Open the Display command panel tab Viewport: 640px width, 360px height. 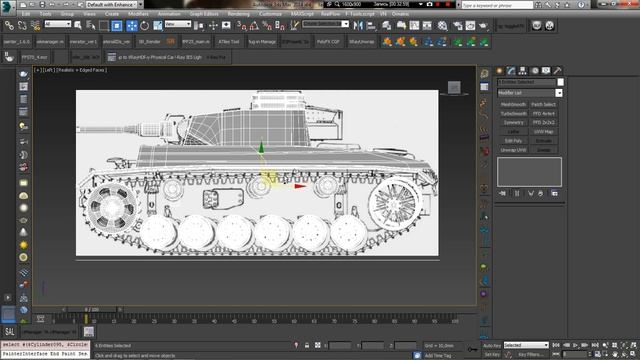pos(546,71)
